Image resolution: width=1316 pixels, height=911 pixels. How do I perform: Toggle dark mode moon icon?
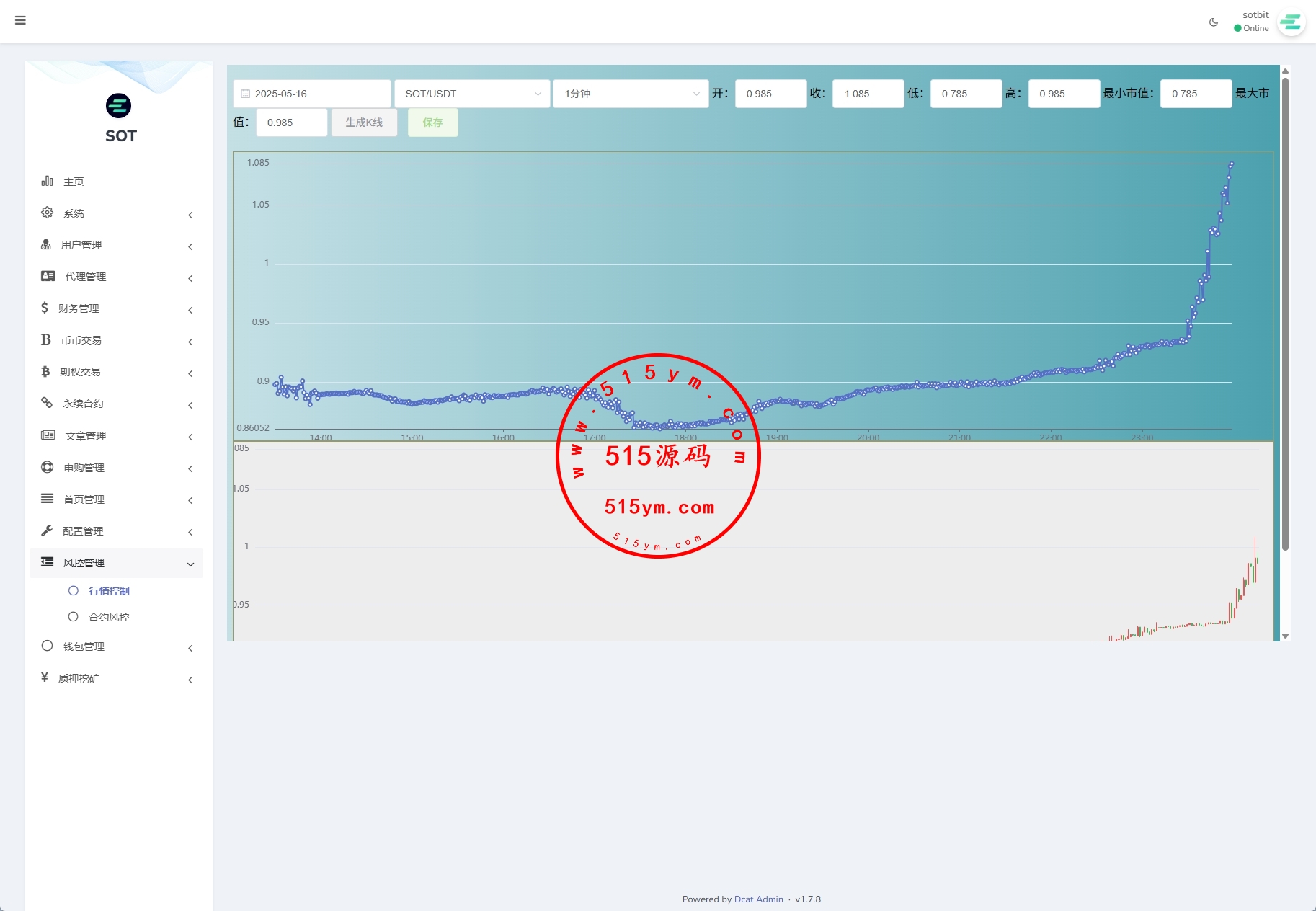coord(1214,22)
